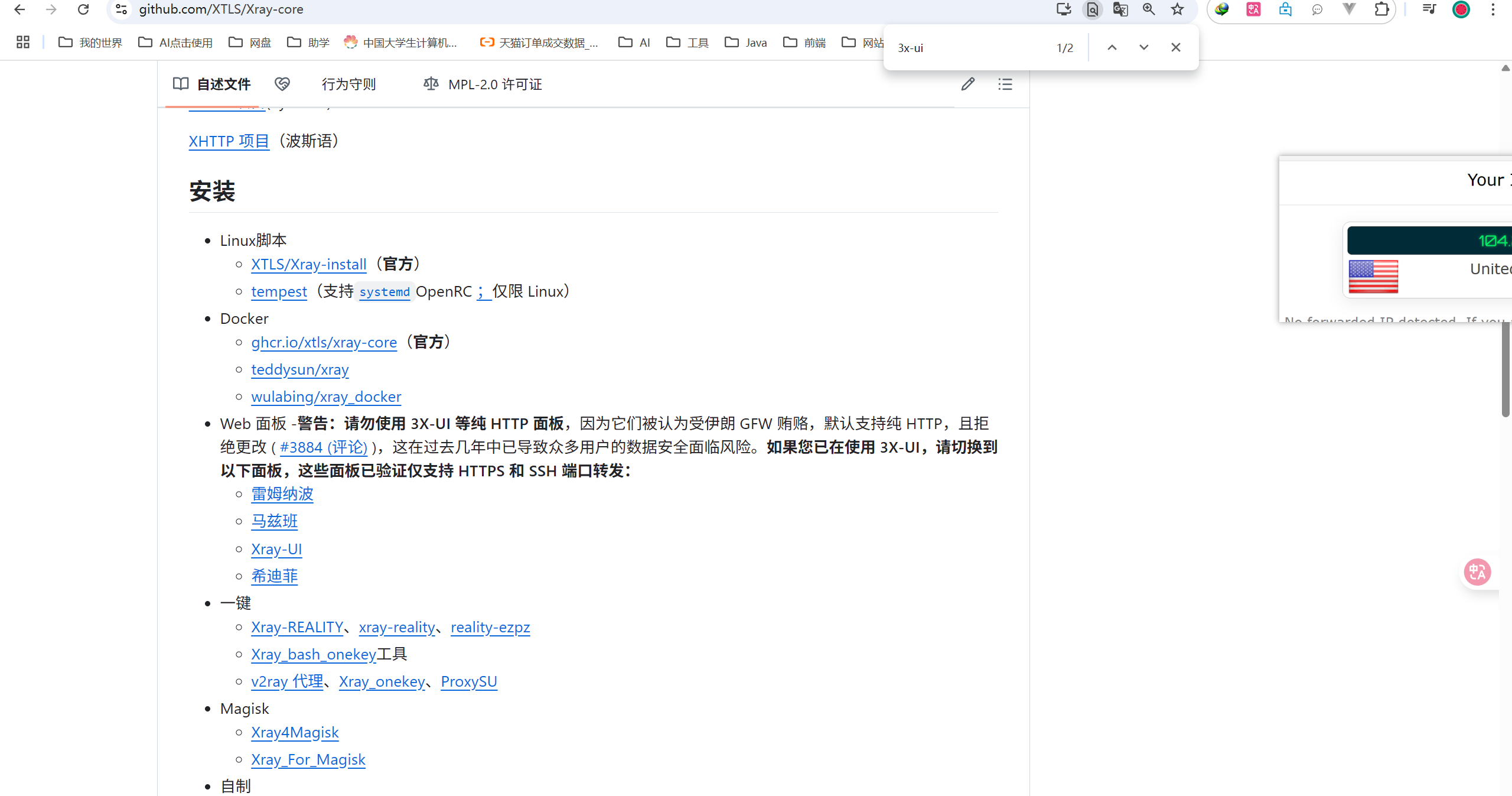Open the XTLS/Xray-install link
This screenshot has height=796, width=1512.
tap(309, 264)
